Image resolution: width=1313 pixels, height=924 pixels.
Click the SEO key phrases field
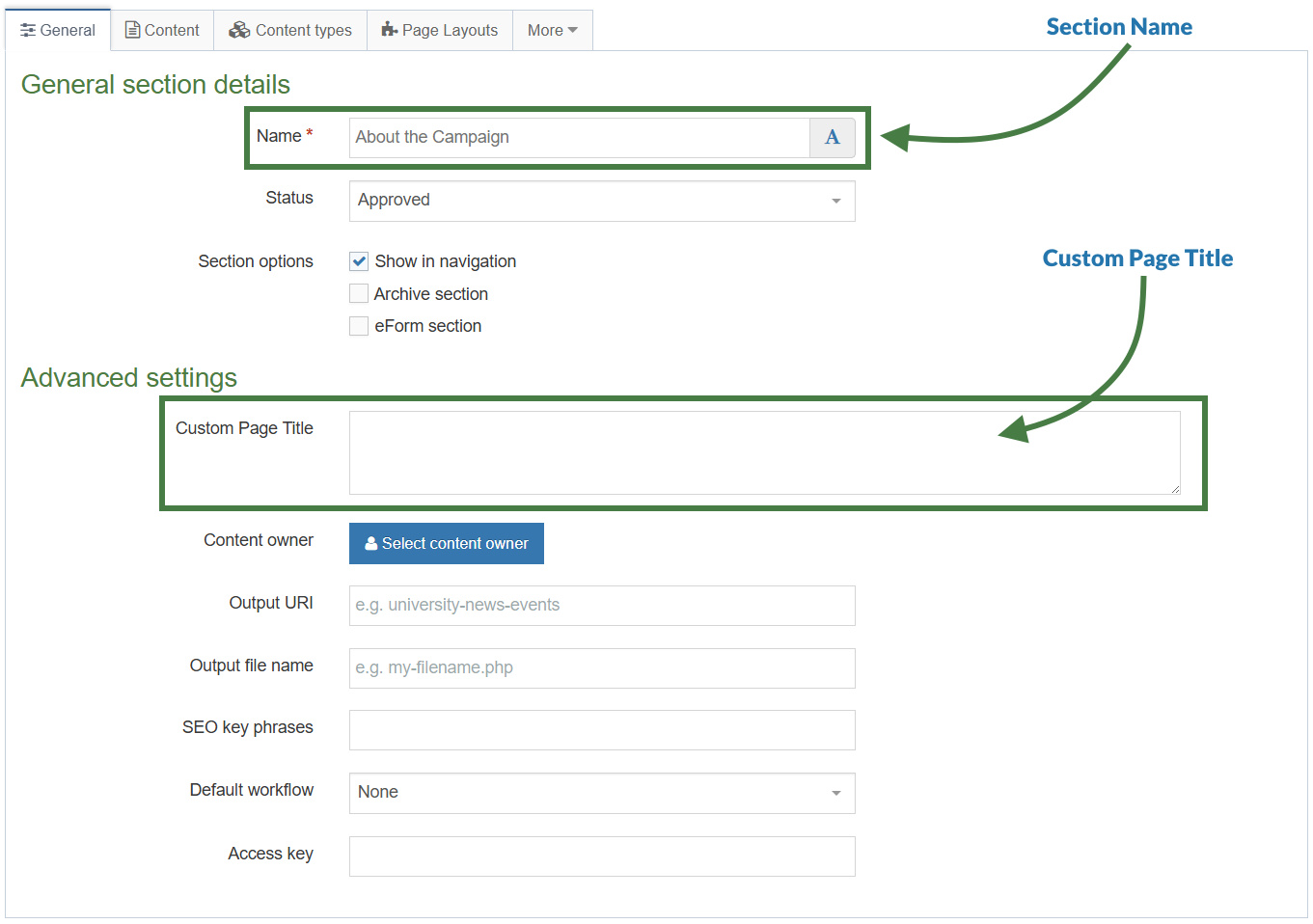(x=602, y=730)
